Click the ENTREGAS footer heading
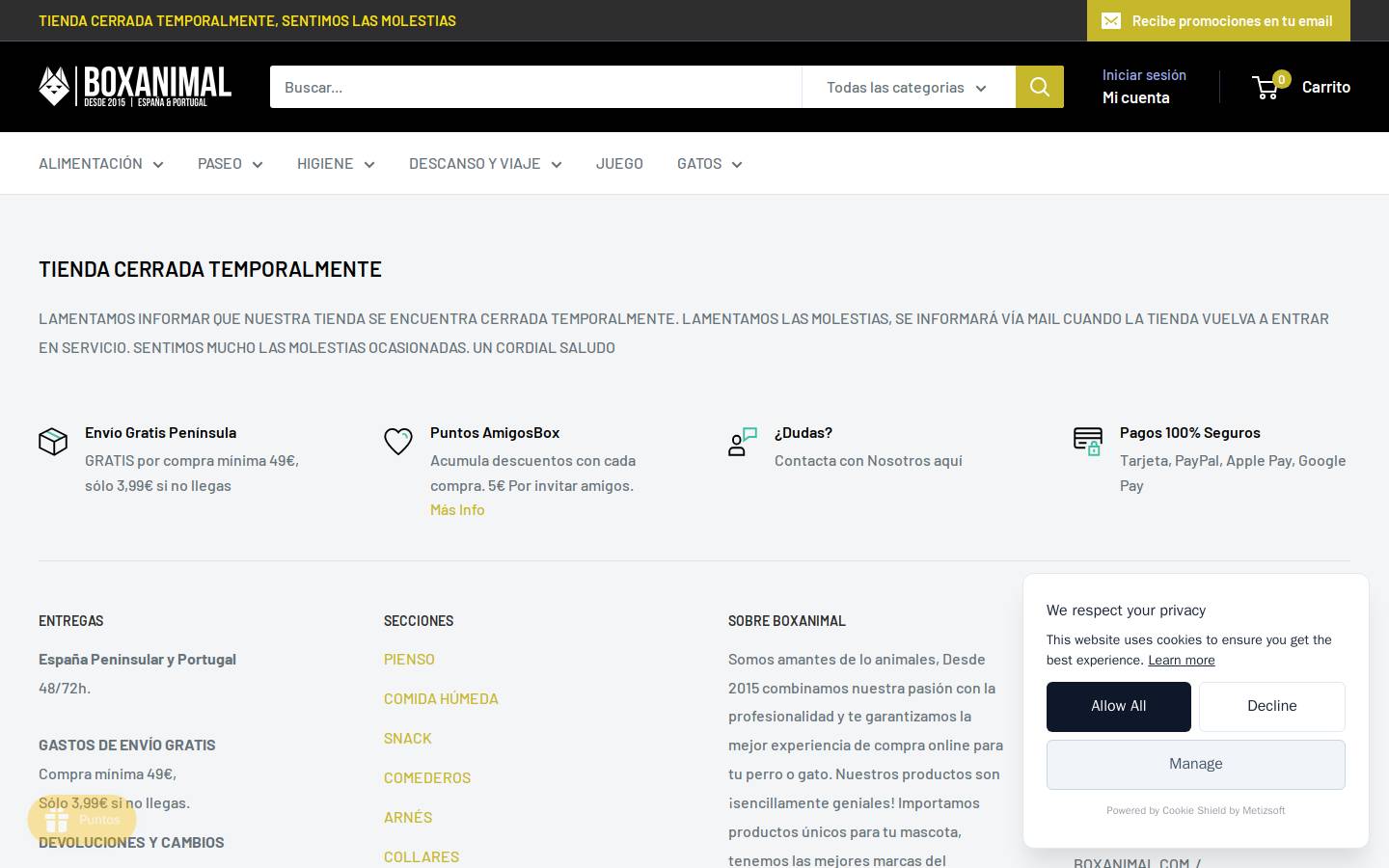 [71, 621]
